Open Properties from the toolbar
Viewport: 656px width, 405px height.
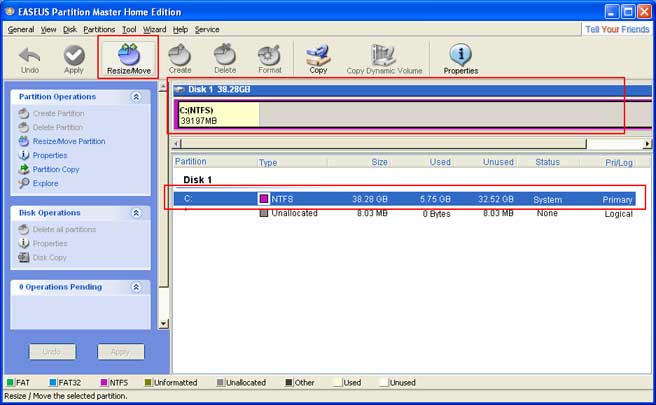point(461,59)
